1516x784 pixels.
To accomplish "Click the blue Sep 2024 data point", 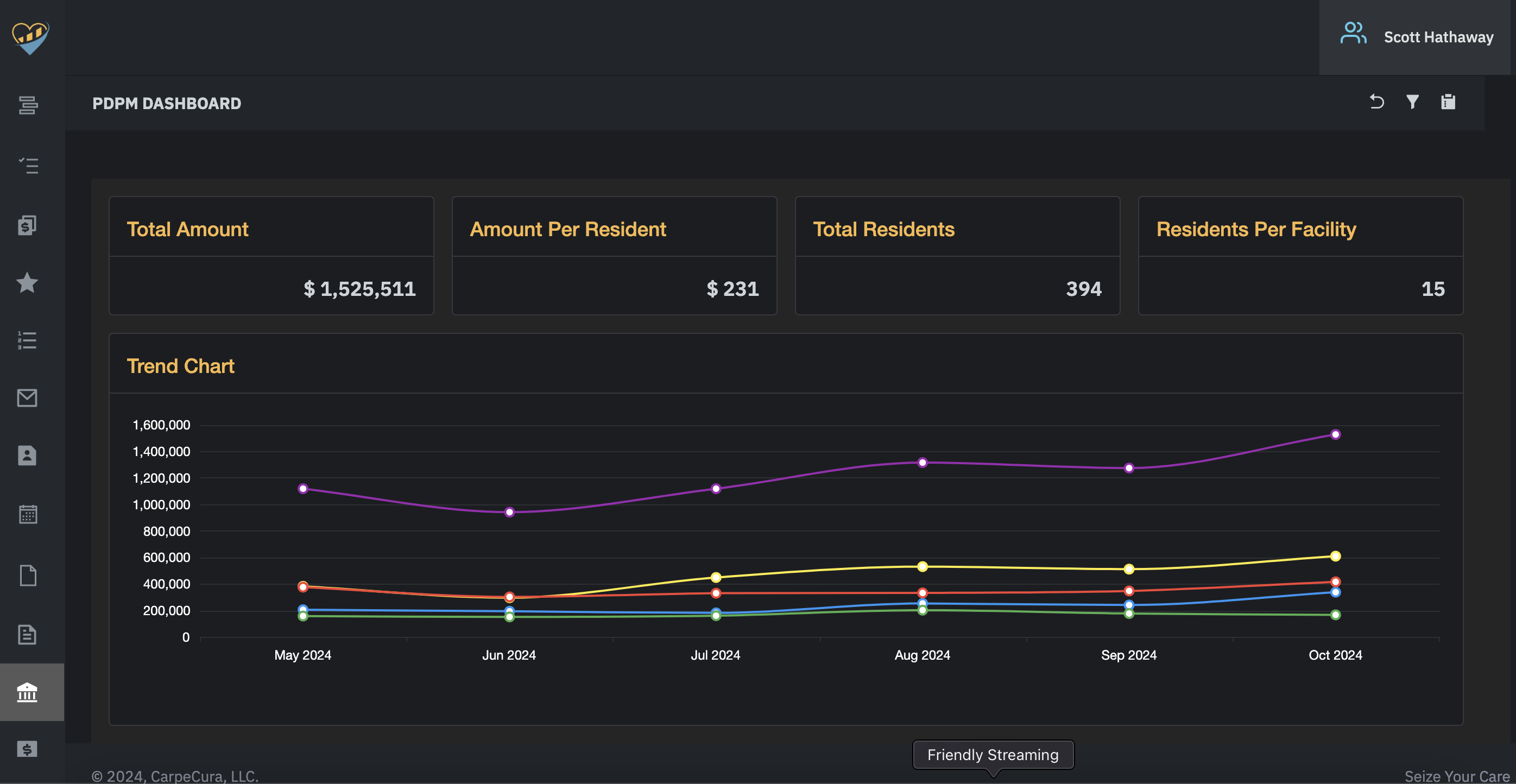I will click(1129, 604).
